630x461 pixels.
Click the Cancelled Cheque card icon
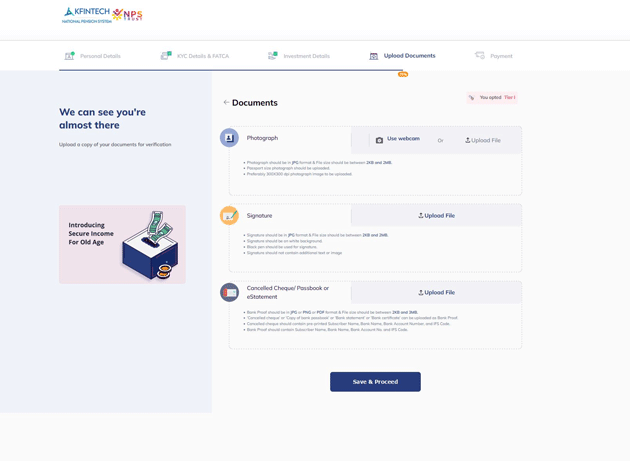click(x=229, y=292)
